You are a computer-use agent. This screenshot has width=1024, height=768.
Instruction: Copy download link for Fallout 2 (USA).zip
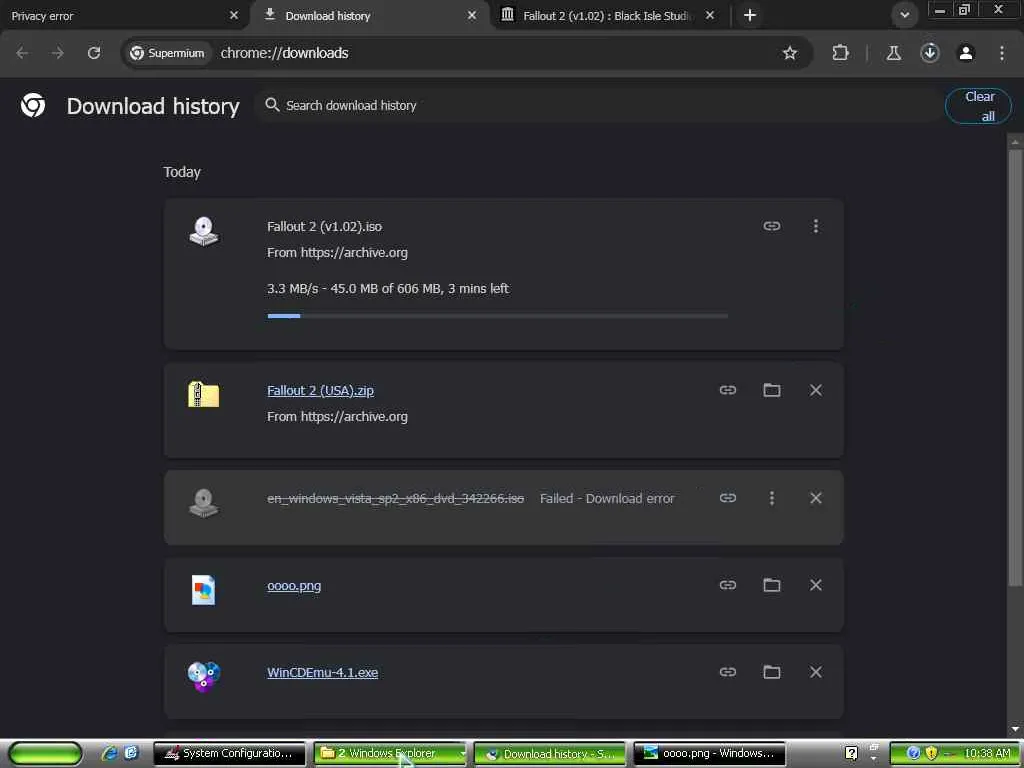tap(728, 390)
